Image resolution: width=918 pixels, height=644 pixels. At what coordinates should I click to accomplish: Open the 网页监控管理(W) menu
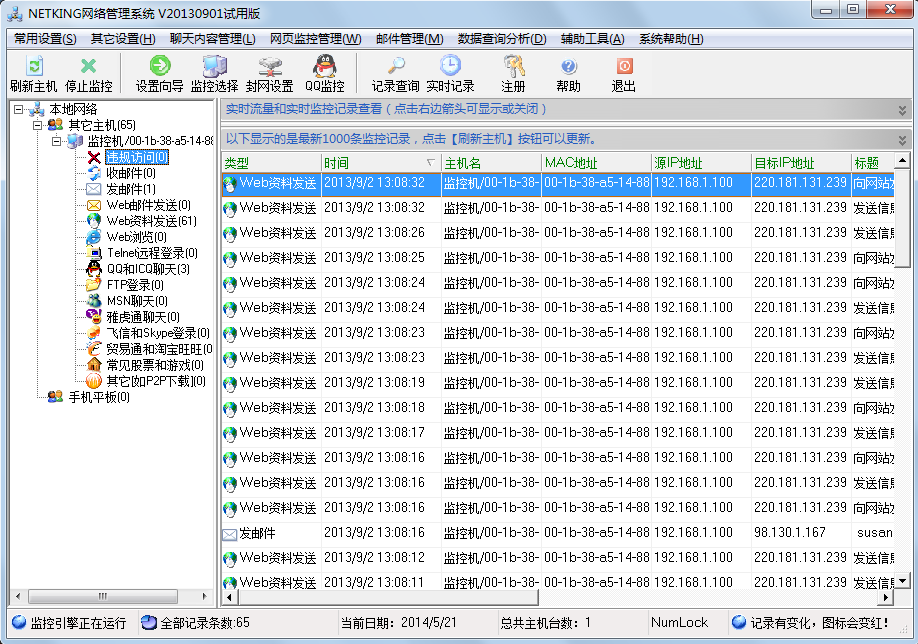pos(316,39)
